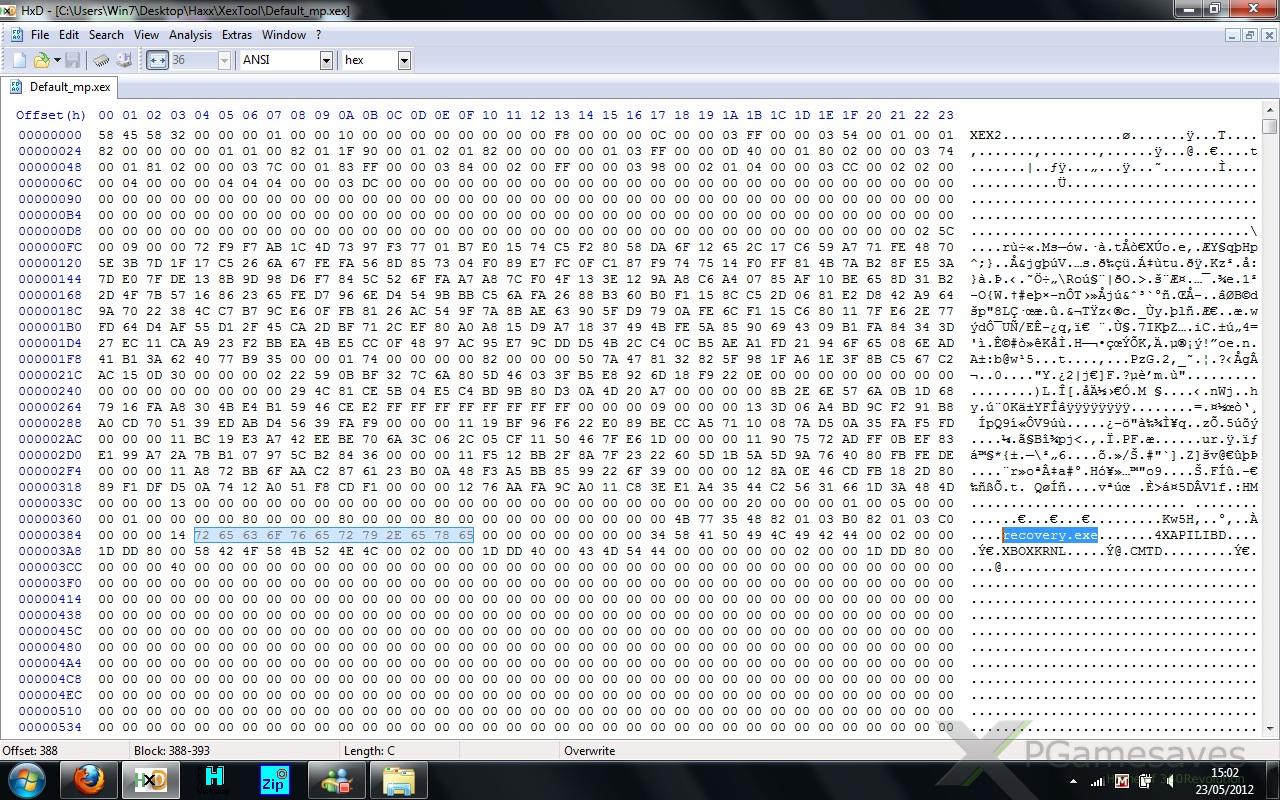Click the Open RAM chip icon
Screen dimensions: 1280x800
[102, 60]
